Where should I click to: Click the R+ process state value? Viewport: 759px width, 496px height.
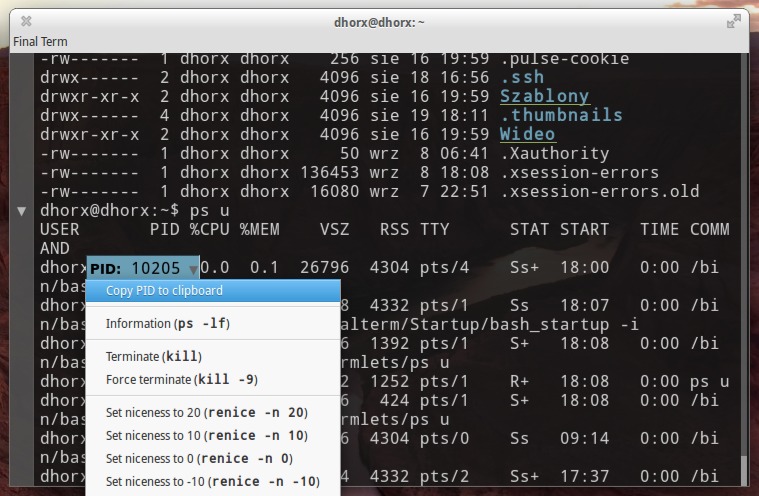point(519,381)
